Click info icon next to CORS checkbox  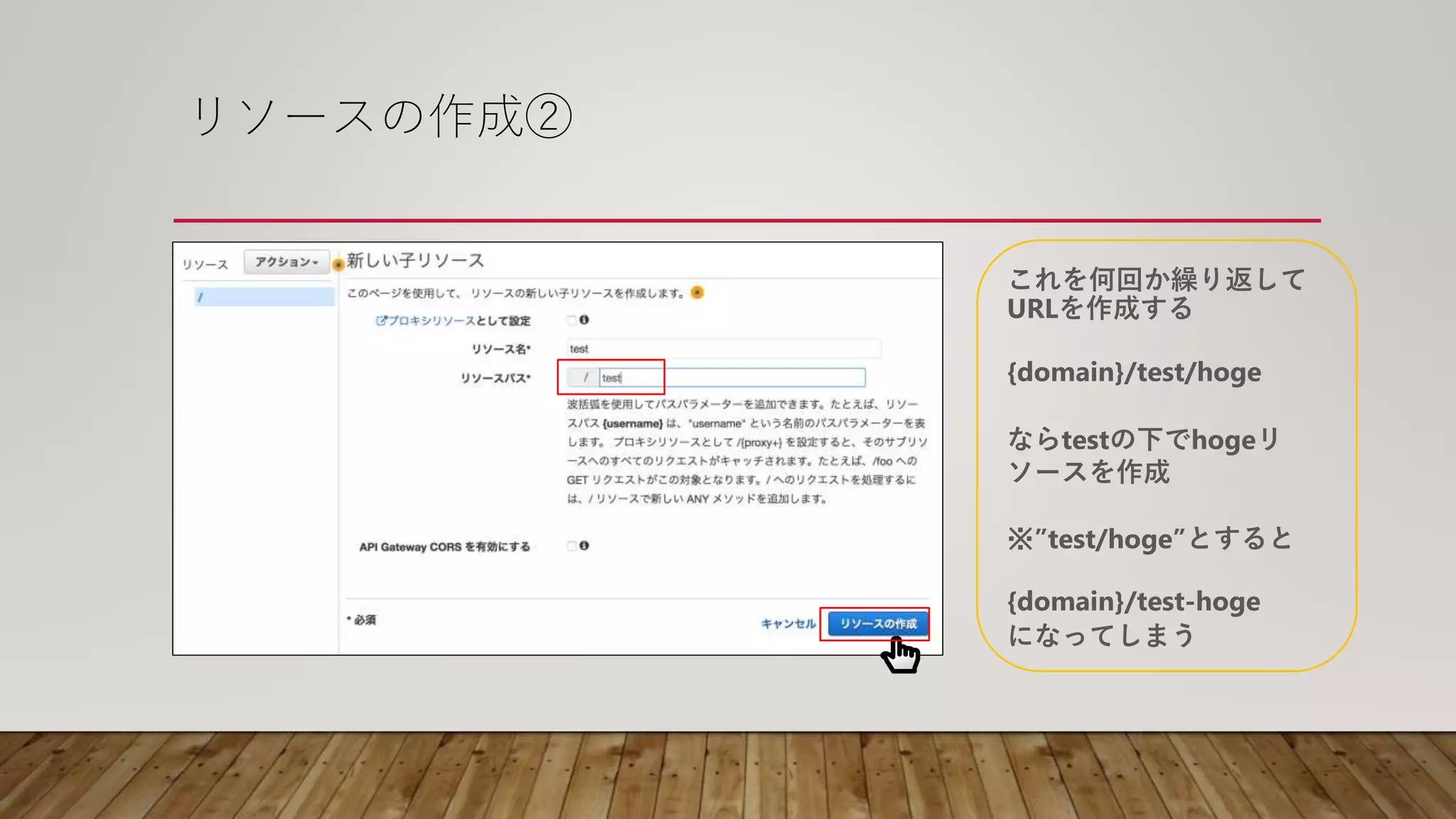[x=584, y=546]
